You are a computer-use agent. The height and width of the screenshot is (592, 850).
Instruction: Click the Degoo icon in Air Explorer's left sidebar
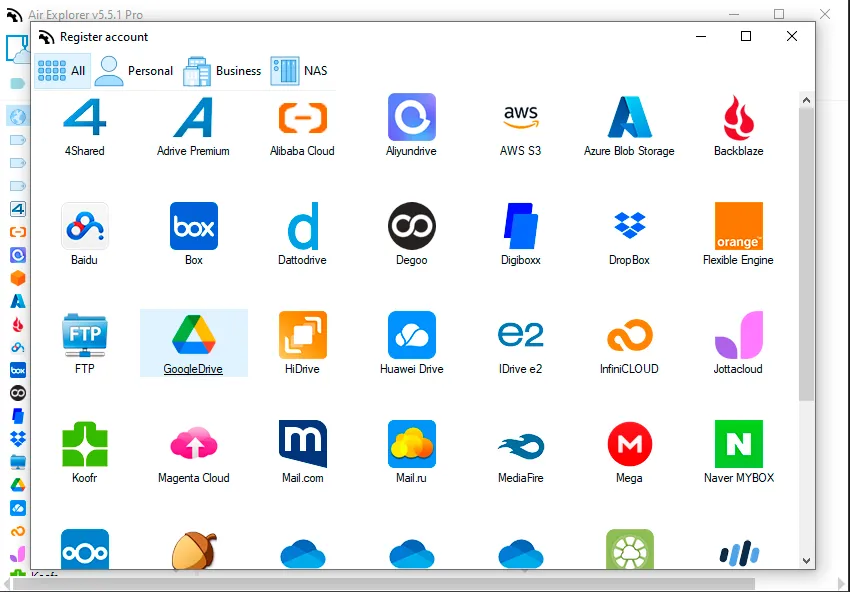18,393
